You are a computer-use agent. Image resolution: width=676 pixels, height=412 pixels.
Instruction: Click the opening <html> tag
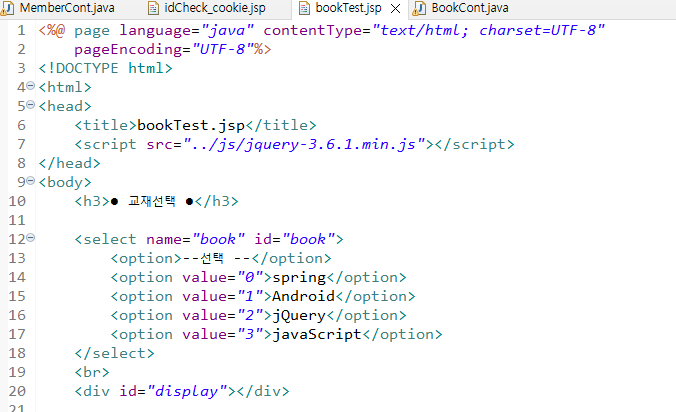[x=65, y=87]
